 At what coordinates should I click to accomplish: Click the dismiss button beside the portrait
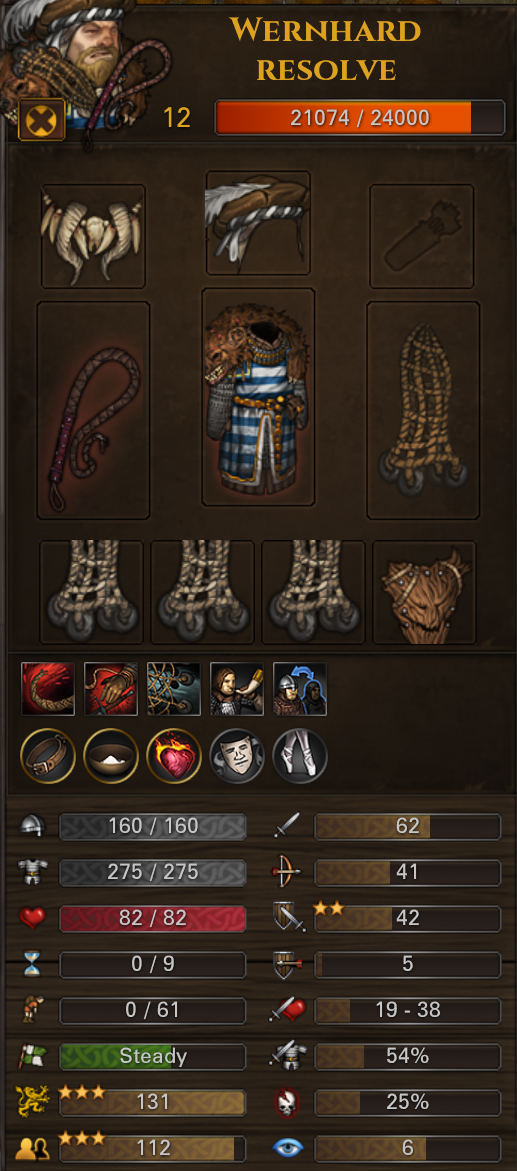41,119
